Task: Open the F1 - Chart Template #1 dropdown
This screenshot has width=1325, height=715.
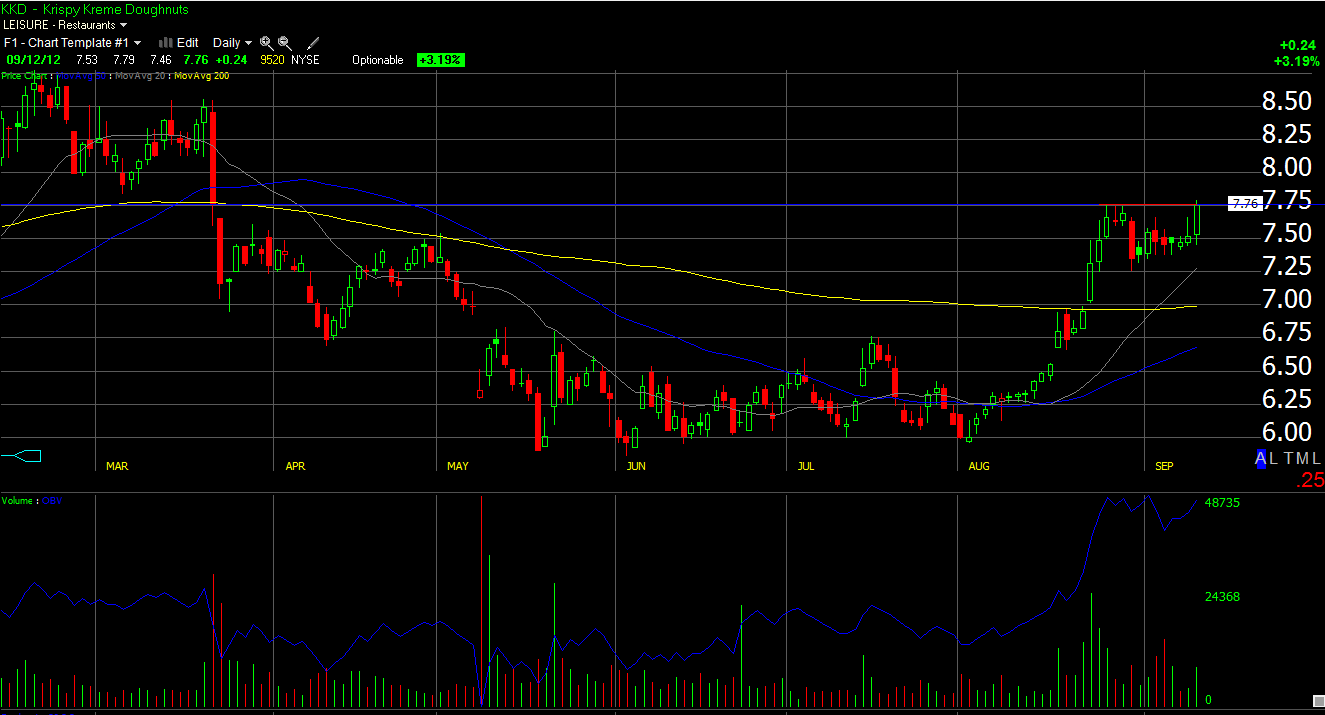Action: pyautogui.click(x=72, y=43)
